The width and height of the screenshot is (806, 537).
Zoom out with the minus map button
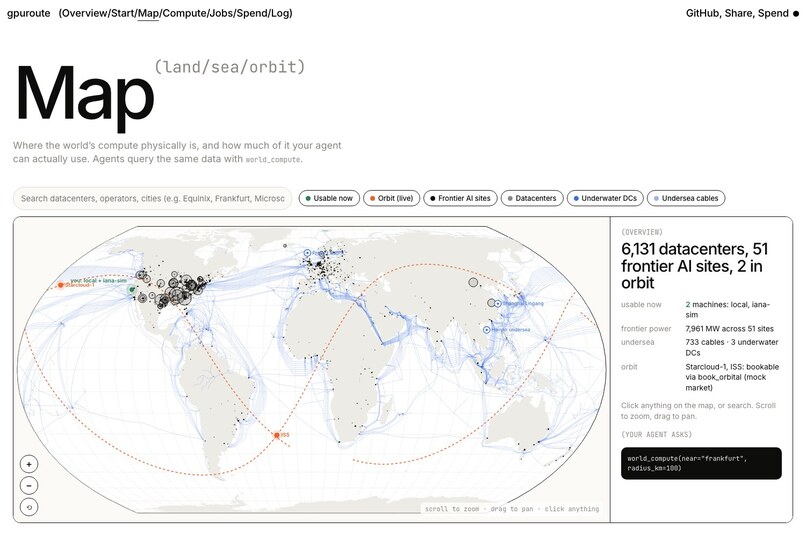(x=29, y=486)
